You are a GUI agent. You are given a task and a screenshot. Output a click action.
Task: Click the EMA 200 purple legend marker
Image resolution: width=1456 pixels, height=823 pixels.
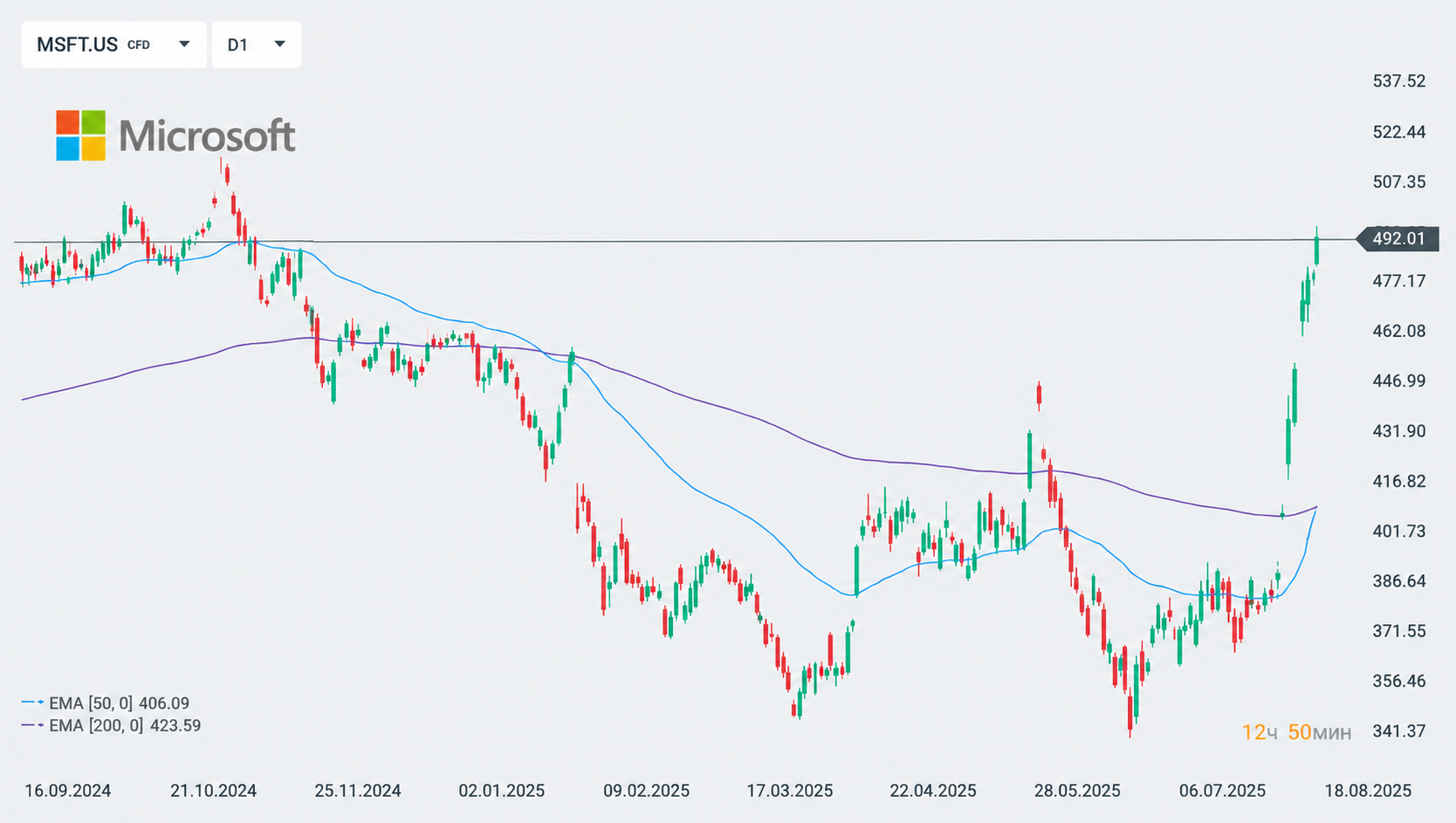32,725
